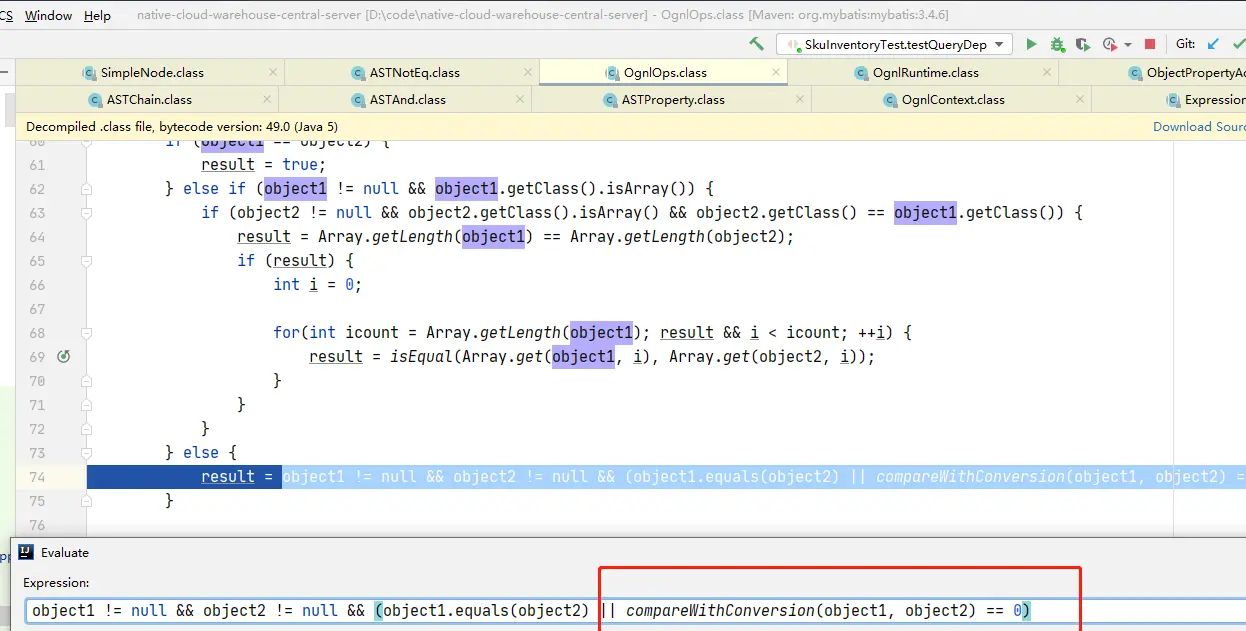Click inside the Expression input field
The image size is (1246, 631).
pyautogui.click(x=400, y=610)
